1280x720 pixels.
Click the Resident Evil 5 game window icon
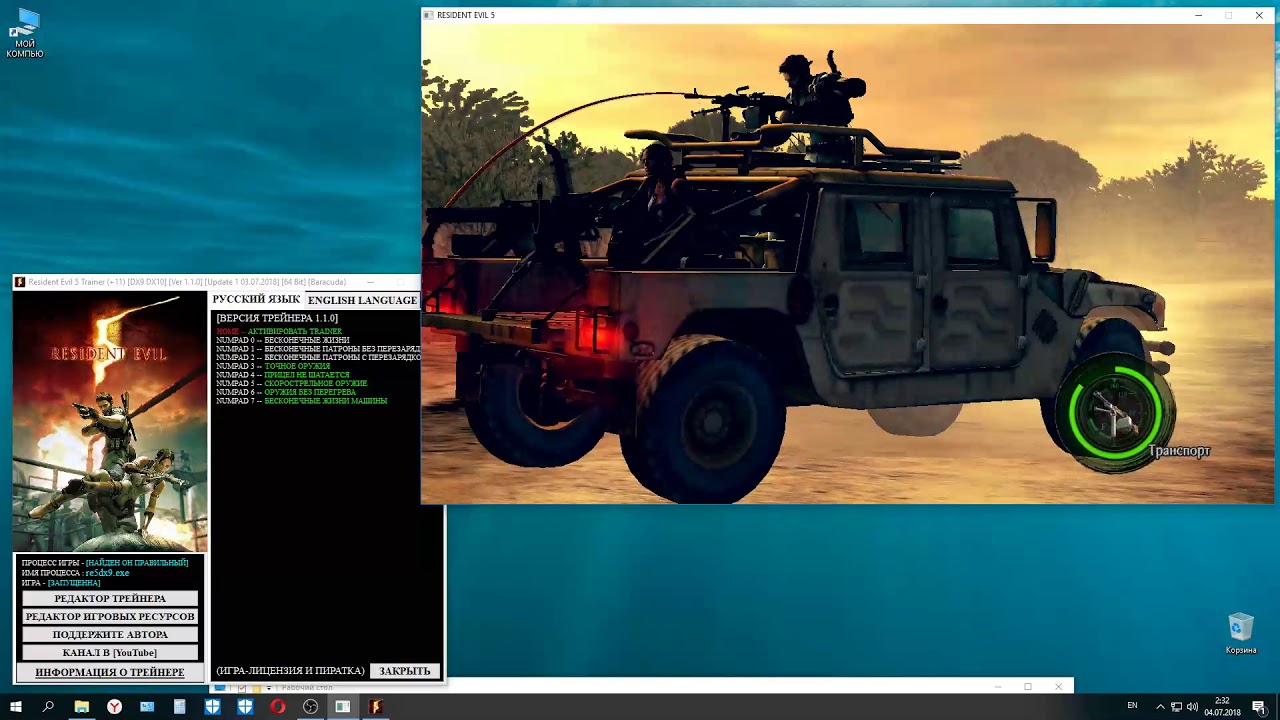coord(429,15)
